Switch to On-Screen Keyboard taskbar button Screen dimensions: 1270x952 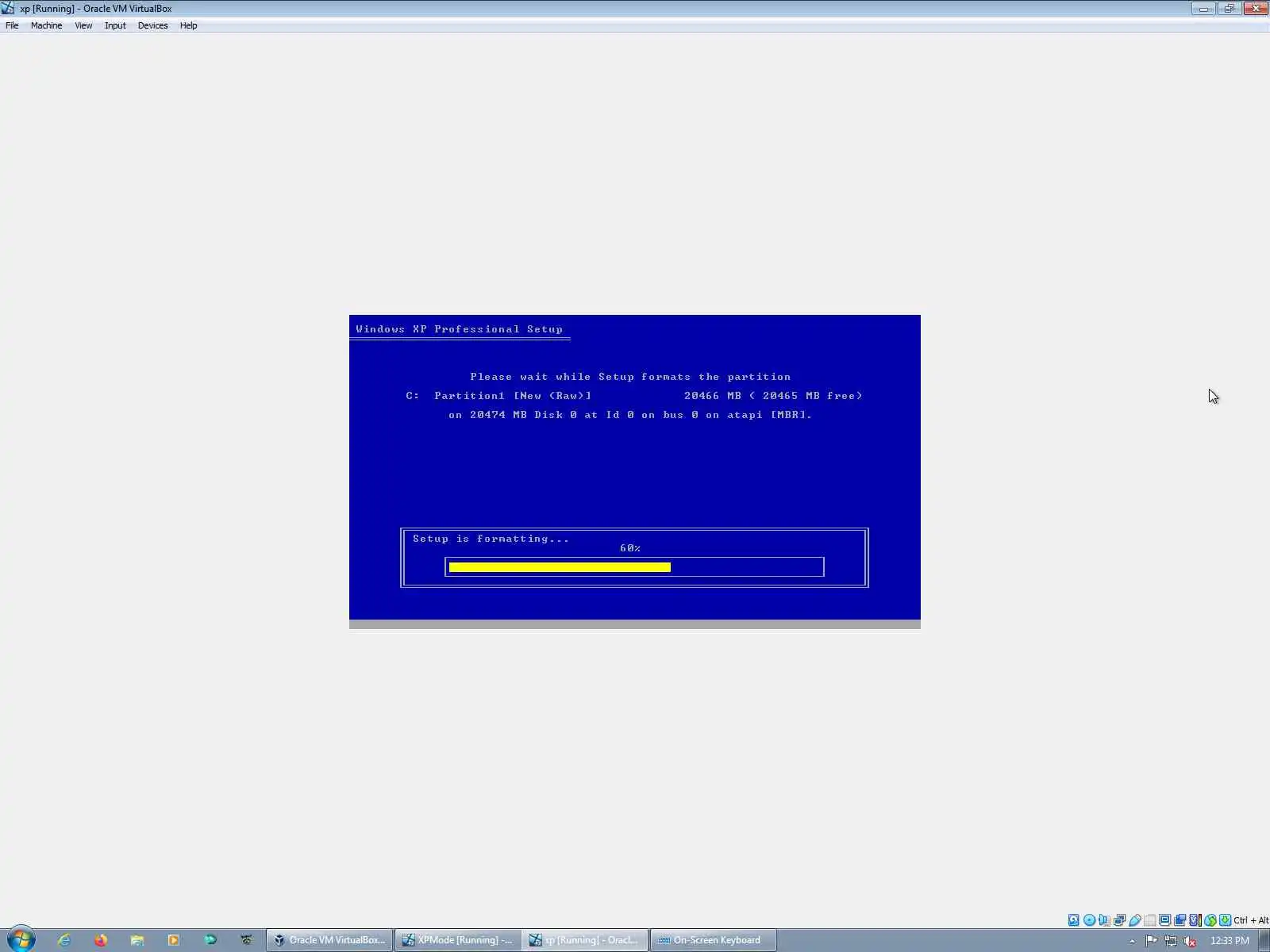(714, 940)
